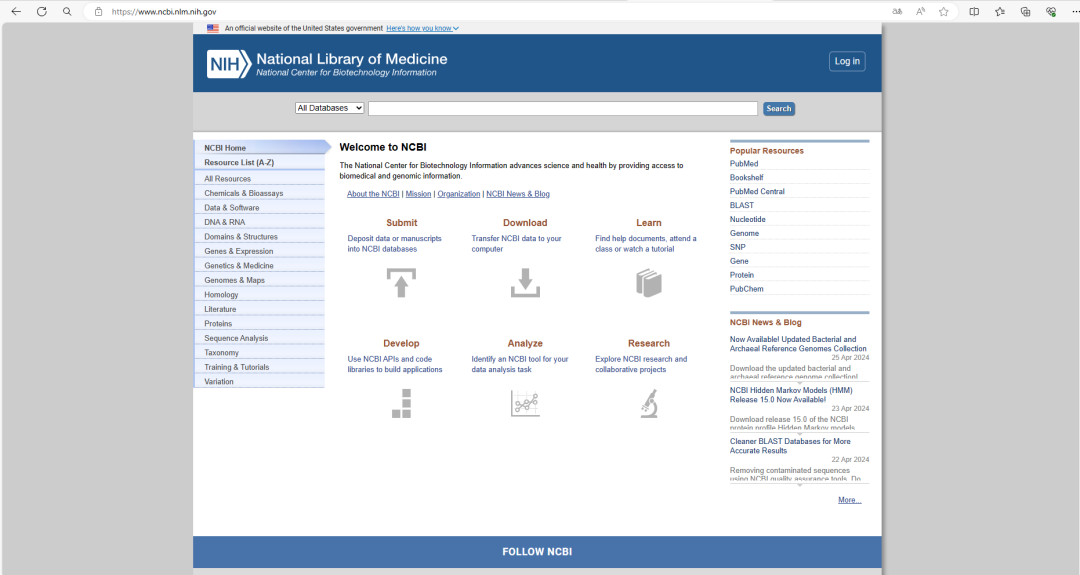Open Genome in Popular Resources
Viewport: 1080px width, 575px height.
[x=744, y=233]
